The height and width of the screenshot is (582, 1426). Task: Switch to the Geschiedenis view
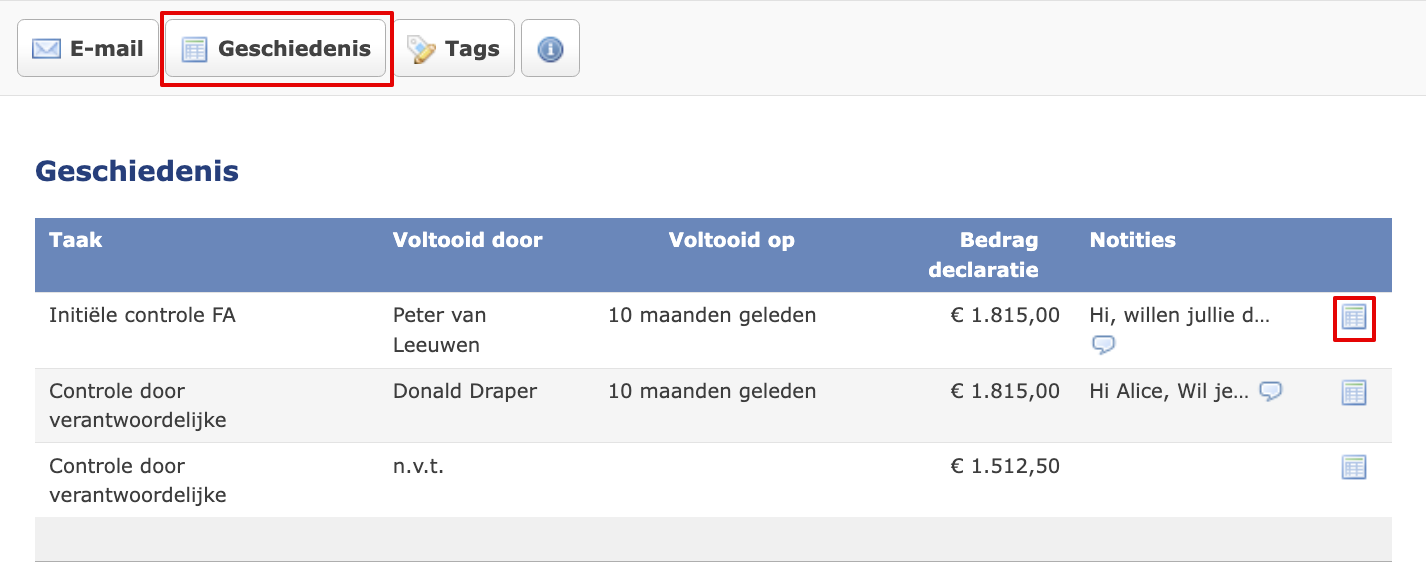pos(276,48)
